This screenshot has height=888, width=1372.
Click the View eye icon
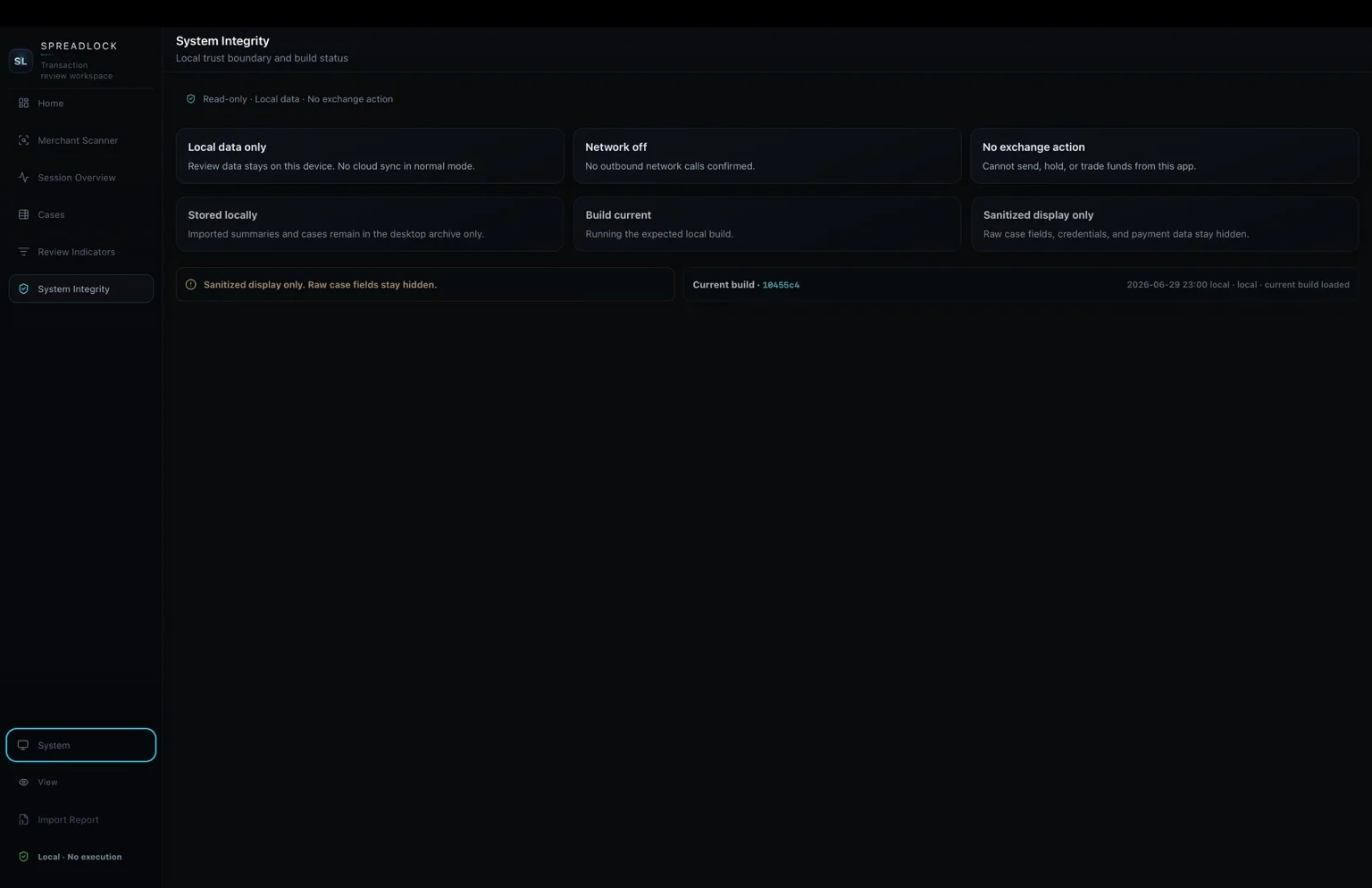coord(23,783)
